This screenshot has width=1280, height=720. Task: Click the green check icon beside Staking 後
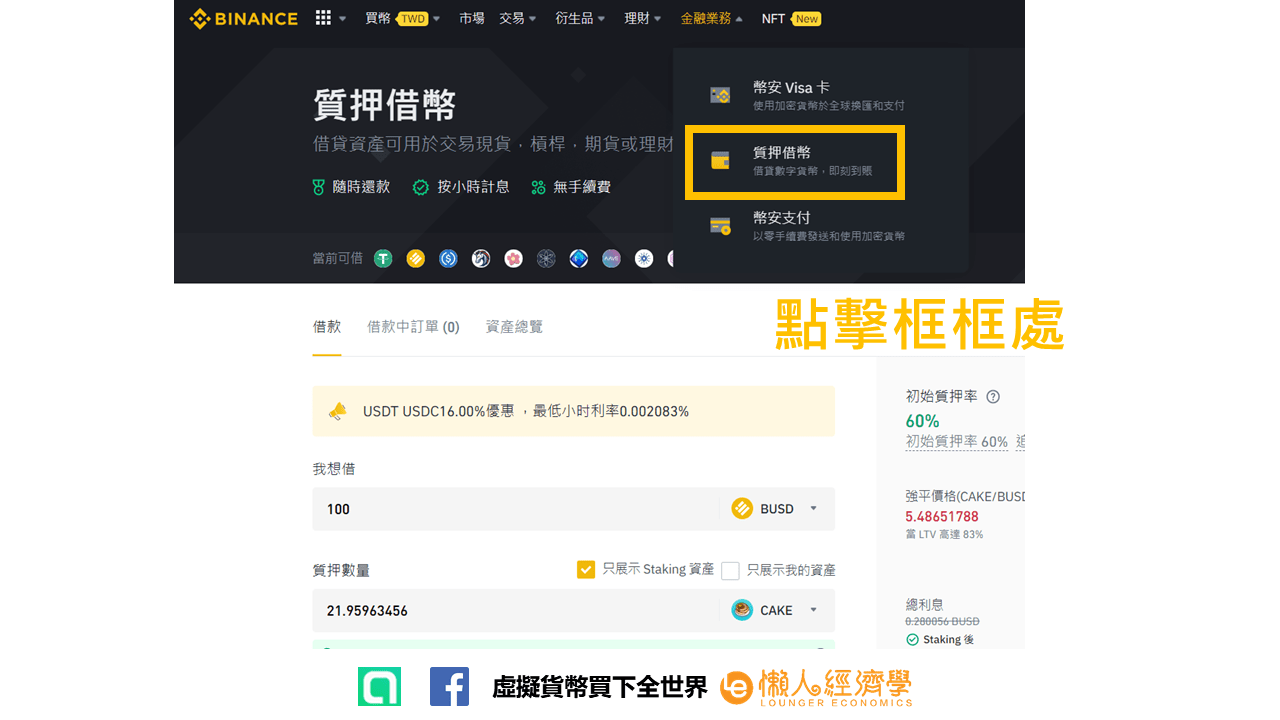(912, 640)
